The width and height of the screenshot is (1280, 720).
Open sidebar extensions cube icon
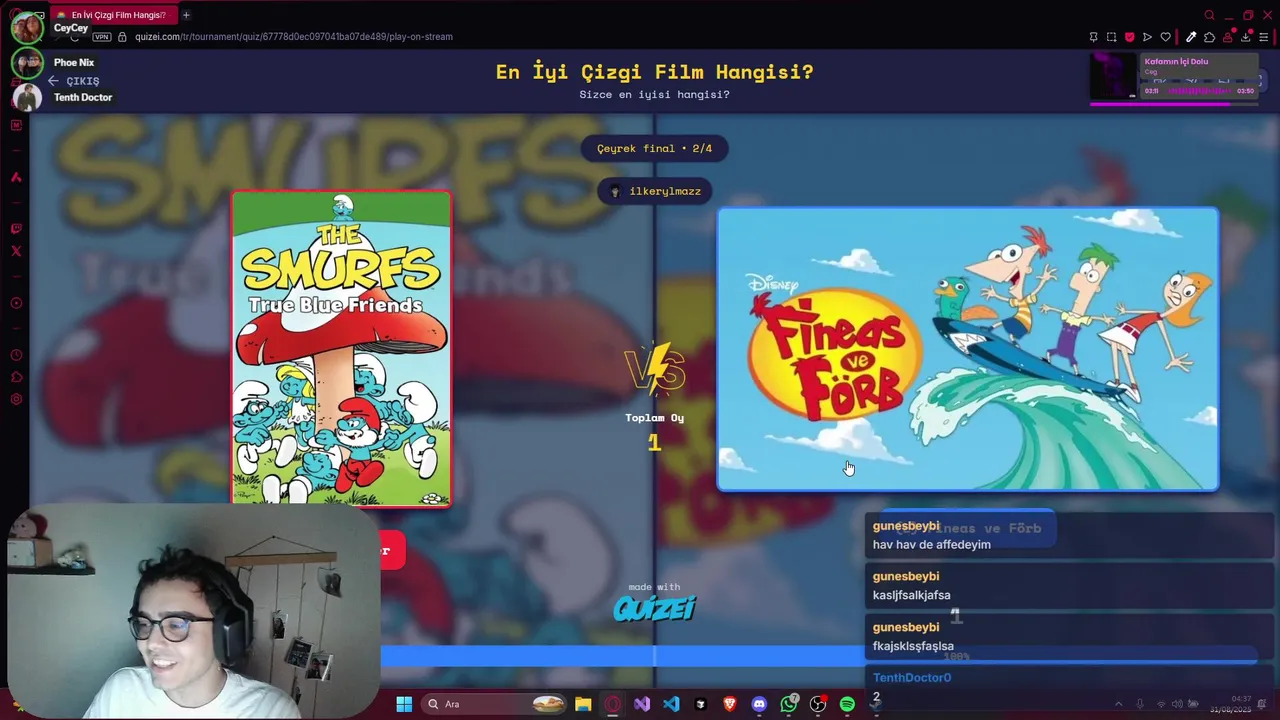pyautogui.click(x=16, y=377)
